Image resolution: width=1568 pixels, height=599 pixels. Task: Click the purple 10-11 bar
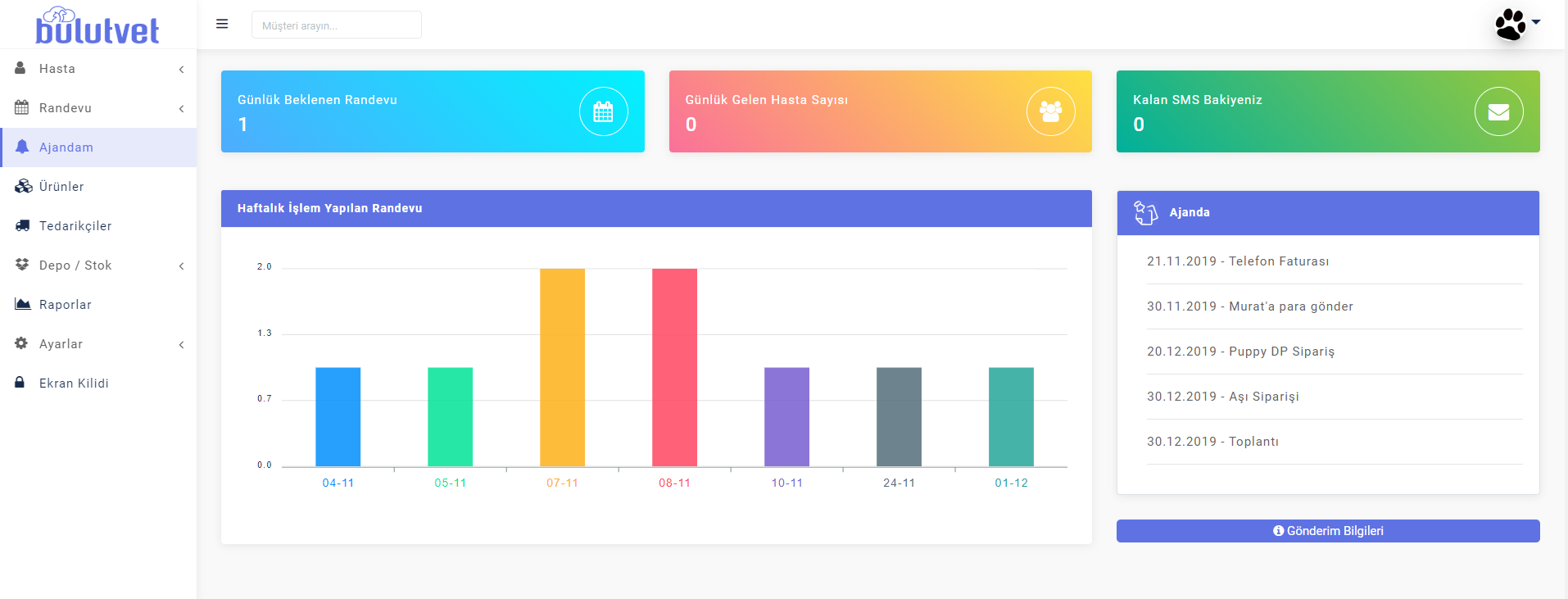pyautogui.click(x=787, y=417)
